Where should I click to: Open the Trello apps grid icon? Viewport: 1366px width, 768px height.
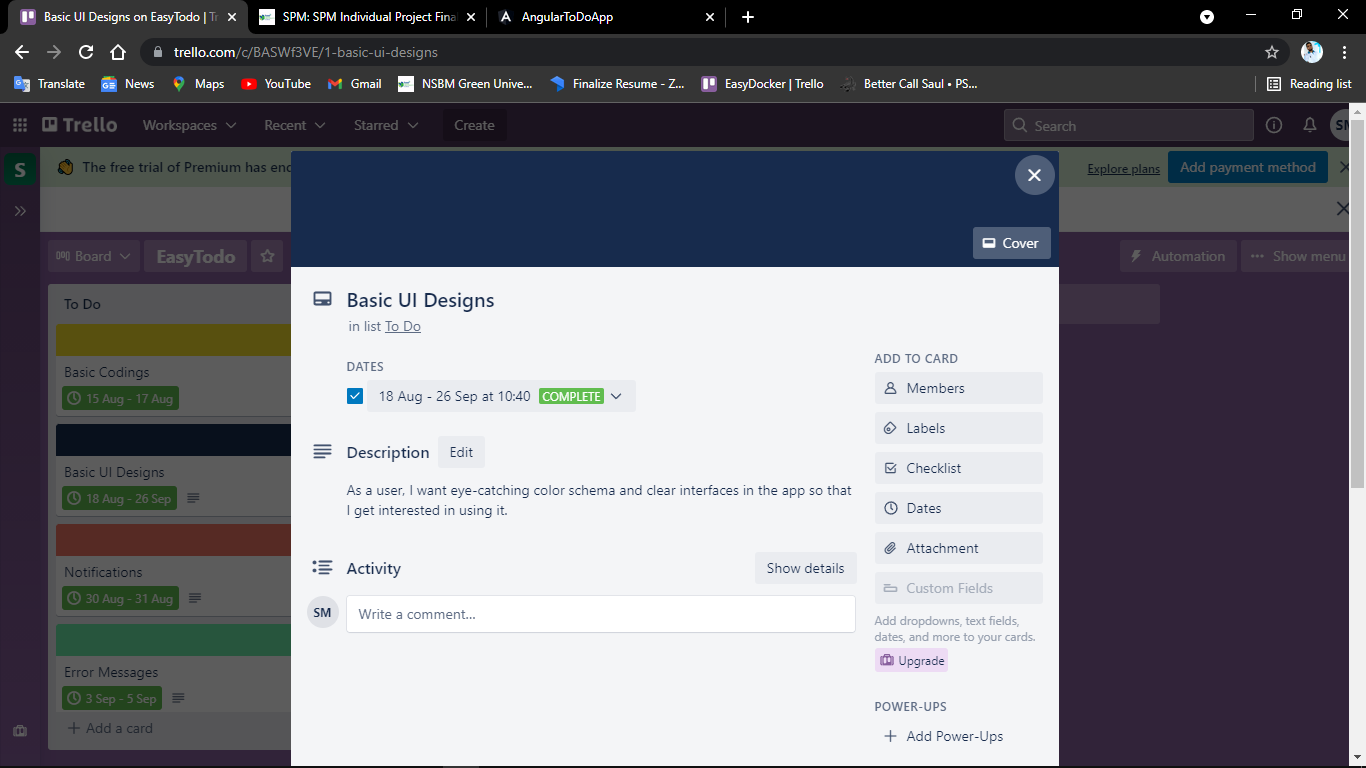(20, 125)
